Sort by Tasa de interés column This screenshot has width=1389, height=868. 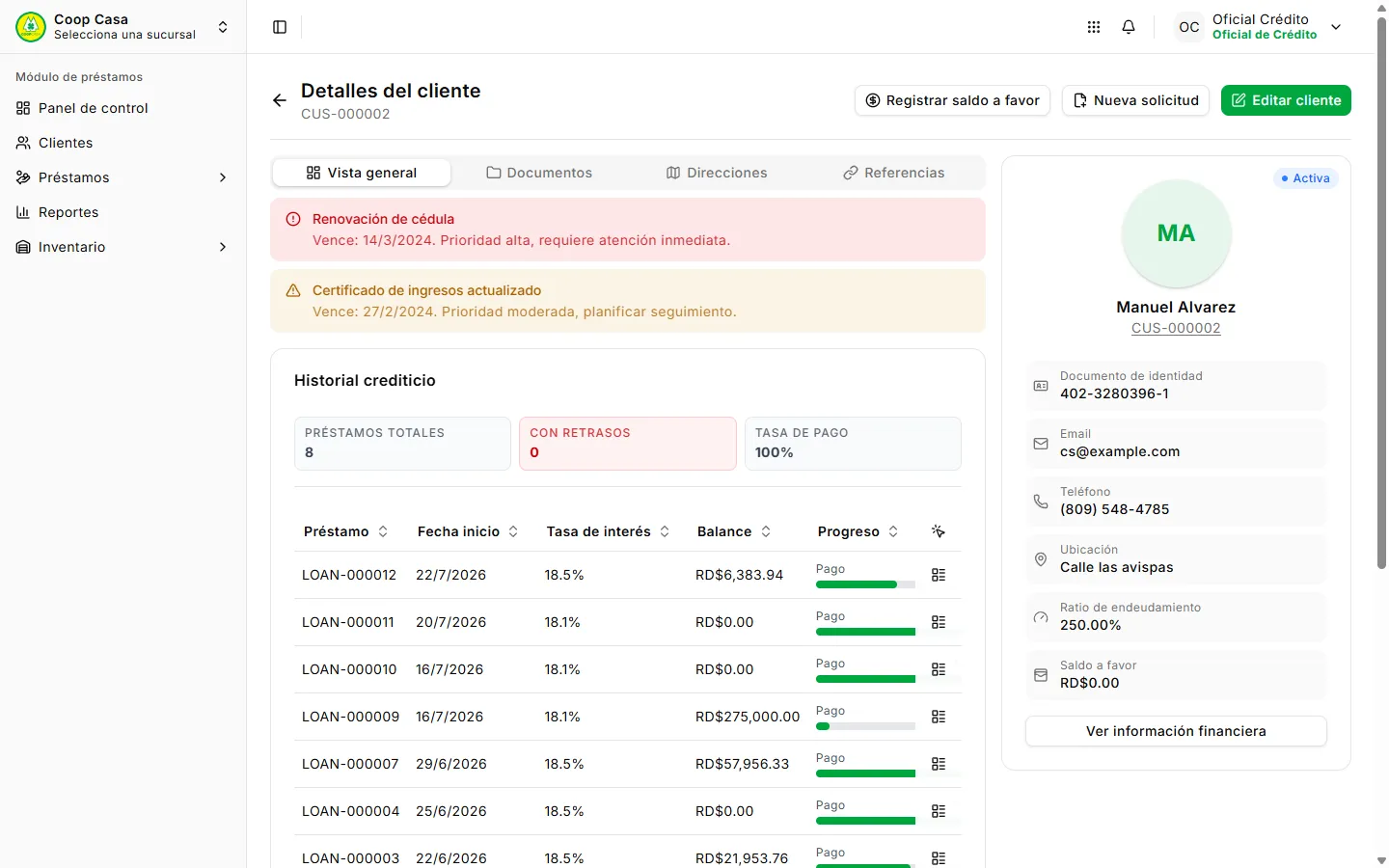(x=608, y=531)
